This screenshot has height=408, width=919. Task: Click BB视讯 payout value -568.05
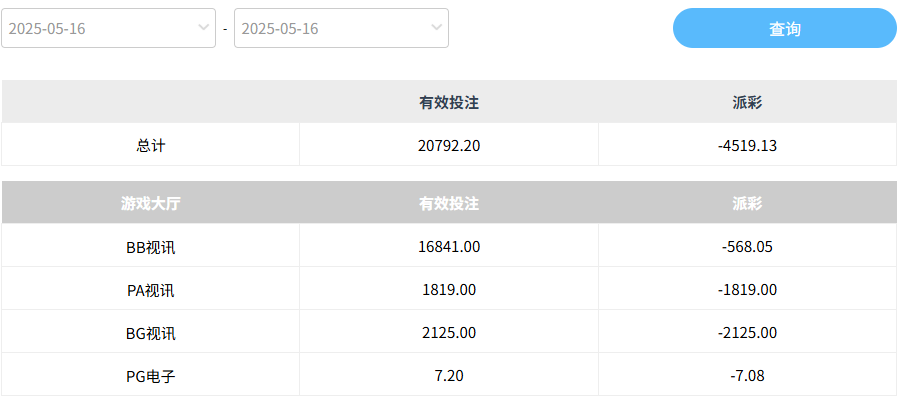coord(747,247)
